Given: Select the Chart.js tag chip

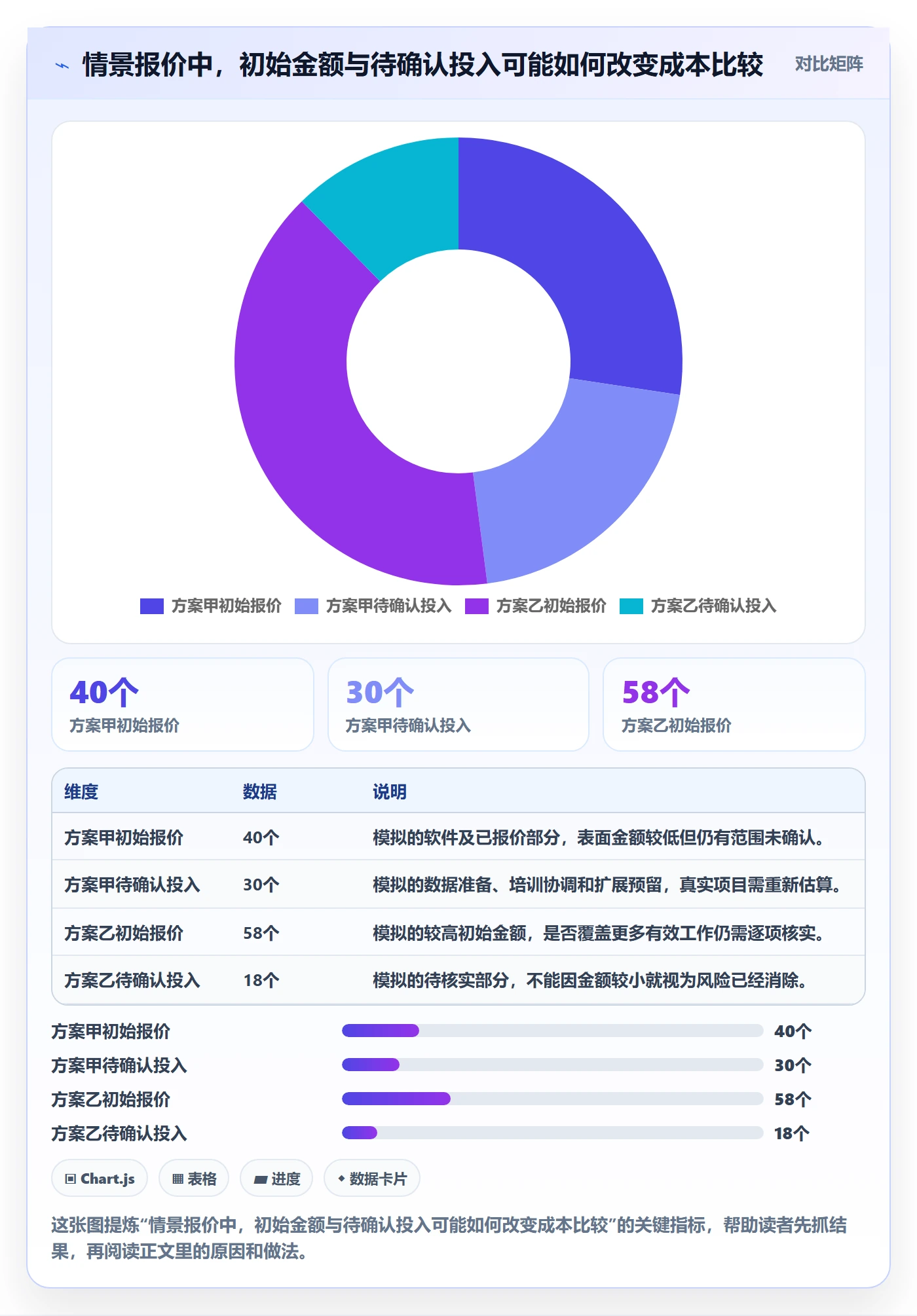Looking at the screenshot, I should coord(100,1179).
